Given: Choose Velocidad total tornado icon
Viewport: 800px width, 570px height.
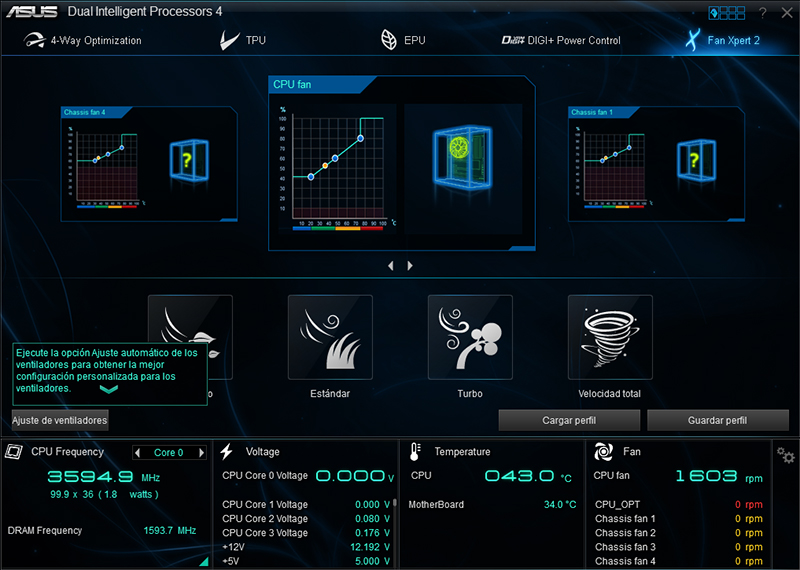Looking at the screenshot, I should pyautogui.click(x=610, y=336).
